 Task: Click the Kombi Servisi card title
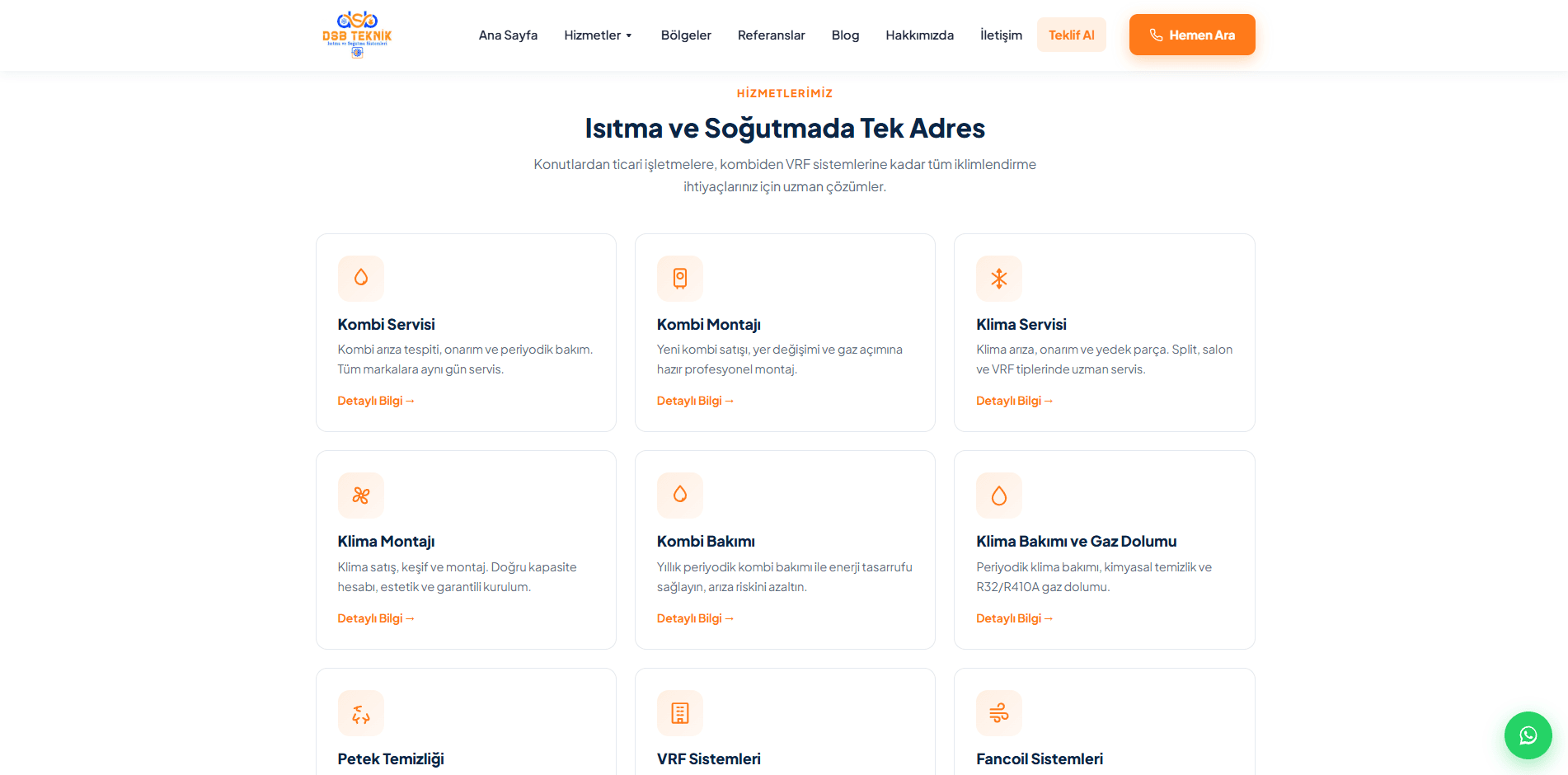tap(386, 325)
